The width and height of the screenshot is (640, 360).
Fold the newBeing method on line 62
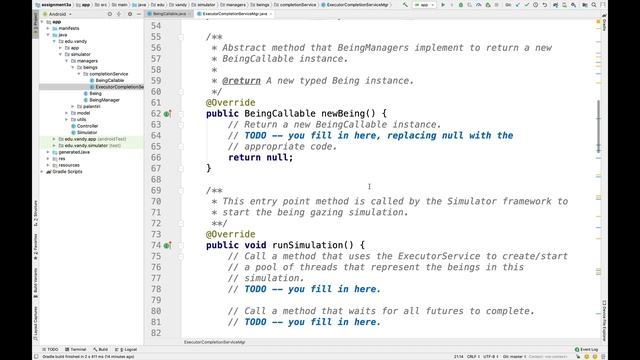181,114
